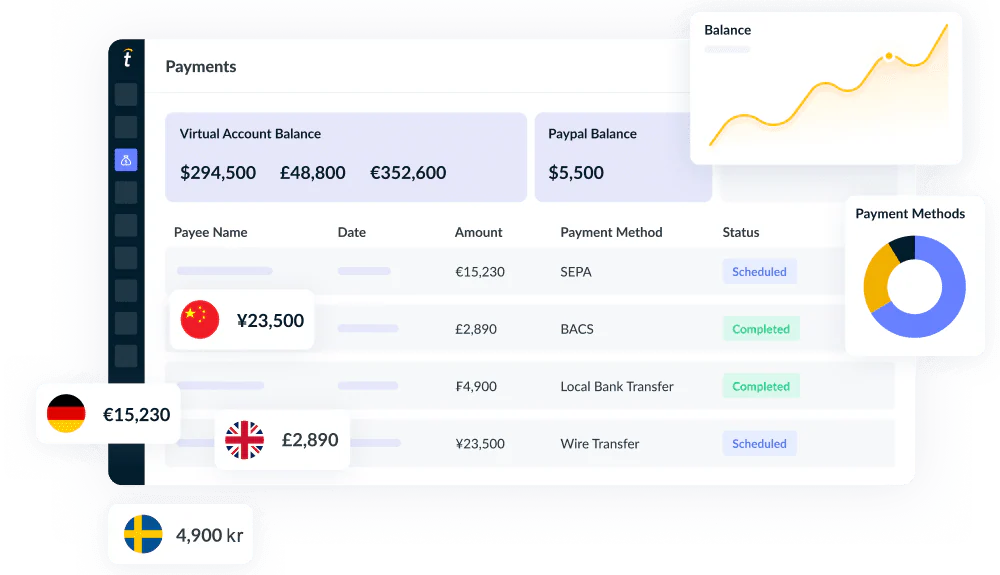The width and height of the screenshot is (1000, 575).
Task: Select the dark navy segment of donut chart
Action: point(904,247)
